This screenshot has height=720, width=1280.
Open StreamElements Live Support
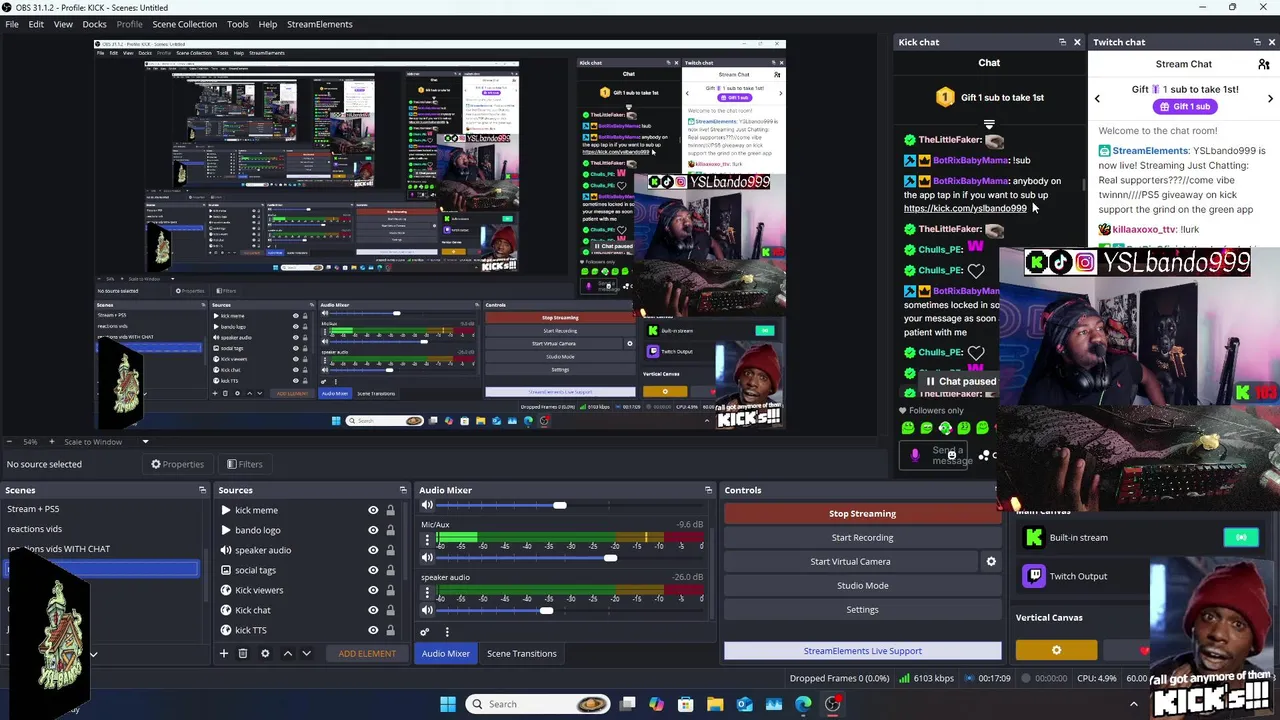pyautogui.click(x=862, y=651)
